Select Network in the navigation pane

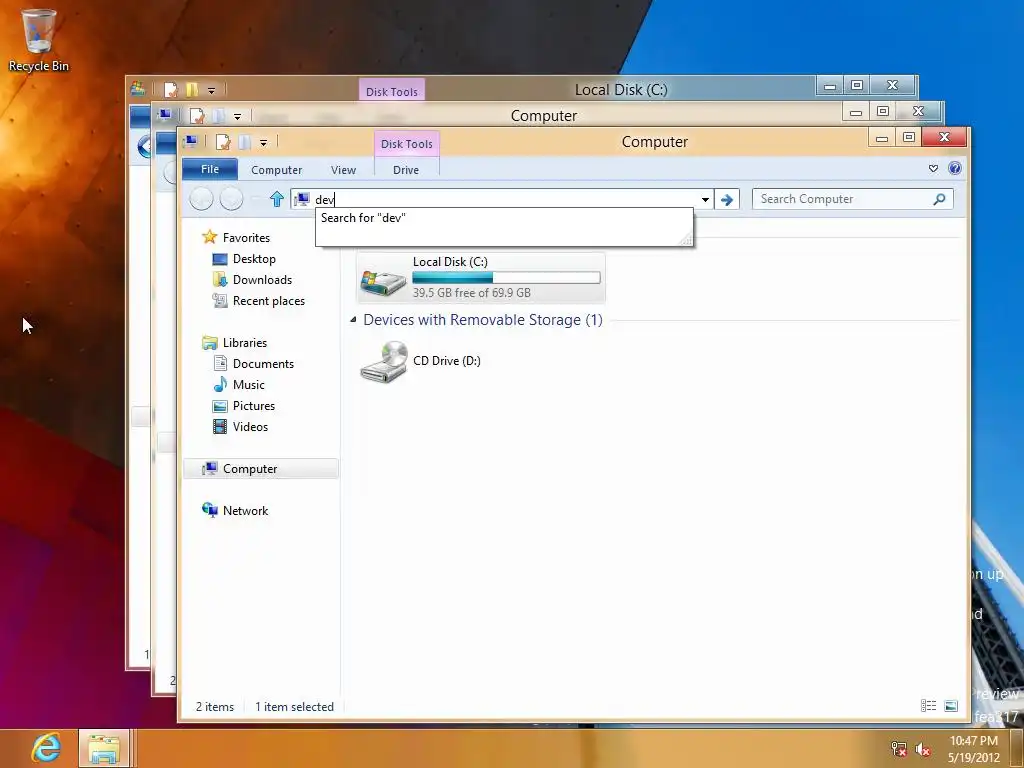245,511
